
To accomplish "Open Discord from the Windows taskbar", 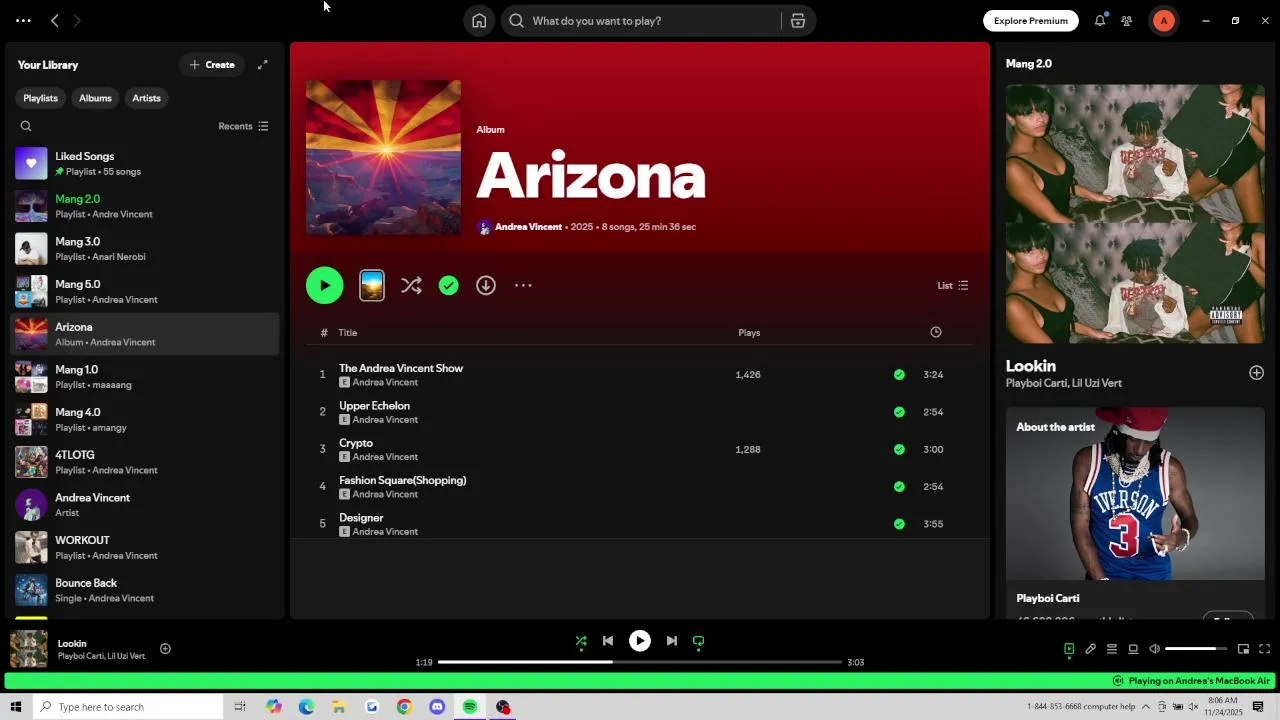I will click(437, 707).
